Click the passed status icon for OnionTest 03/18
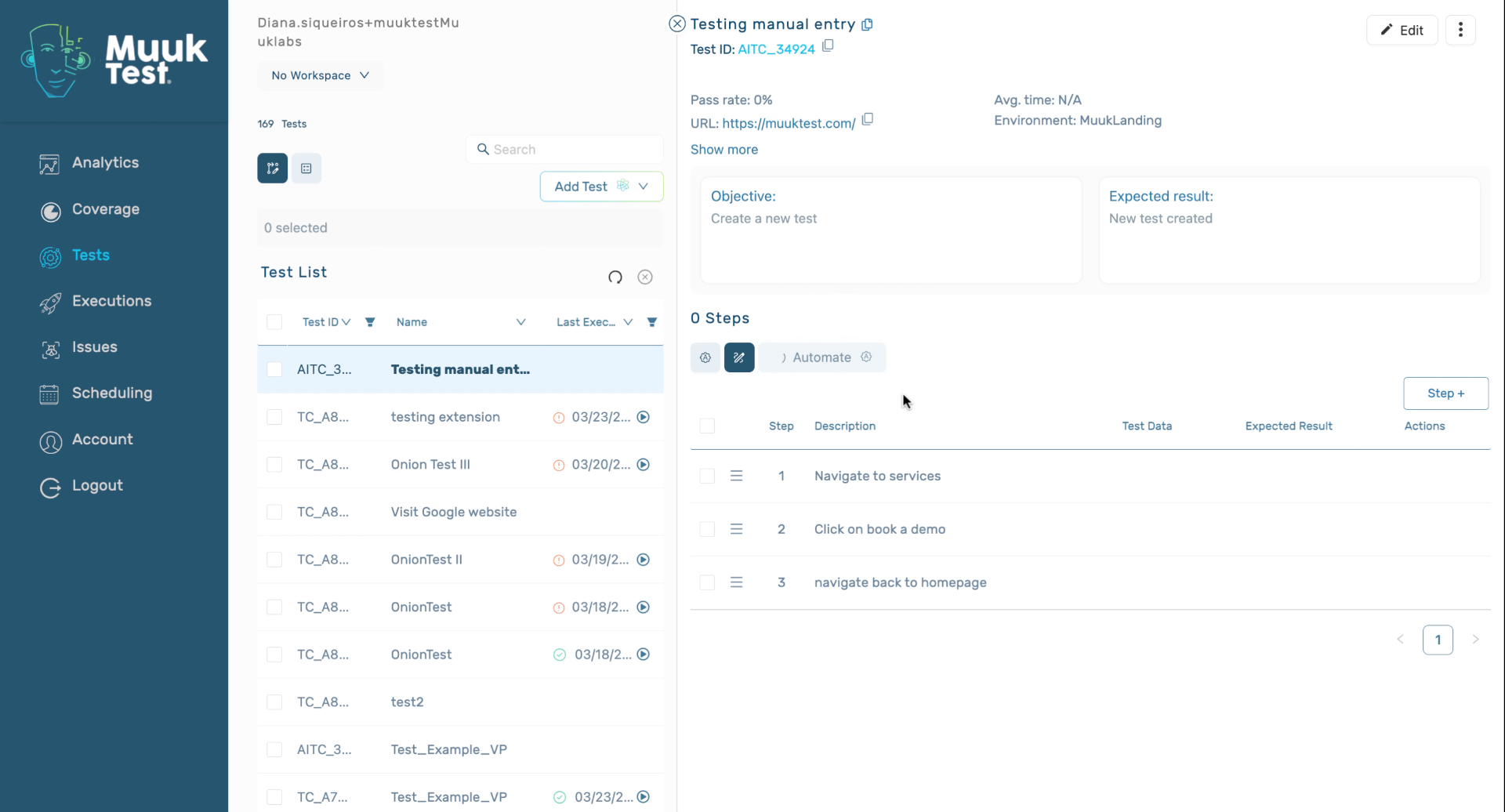The image size is (1505, 812). tap(560, 655)
